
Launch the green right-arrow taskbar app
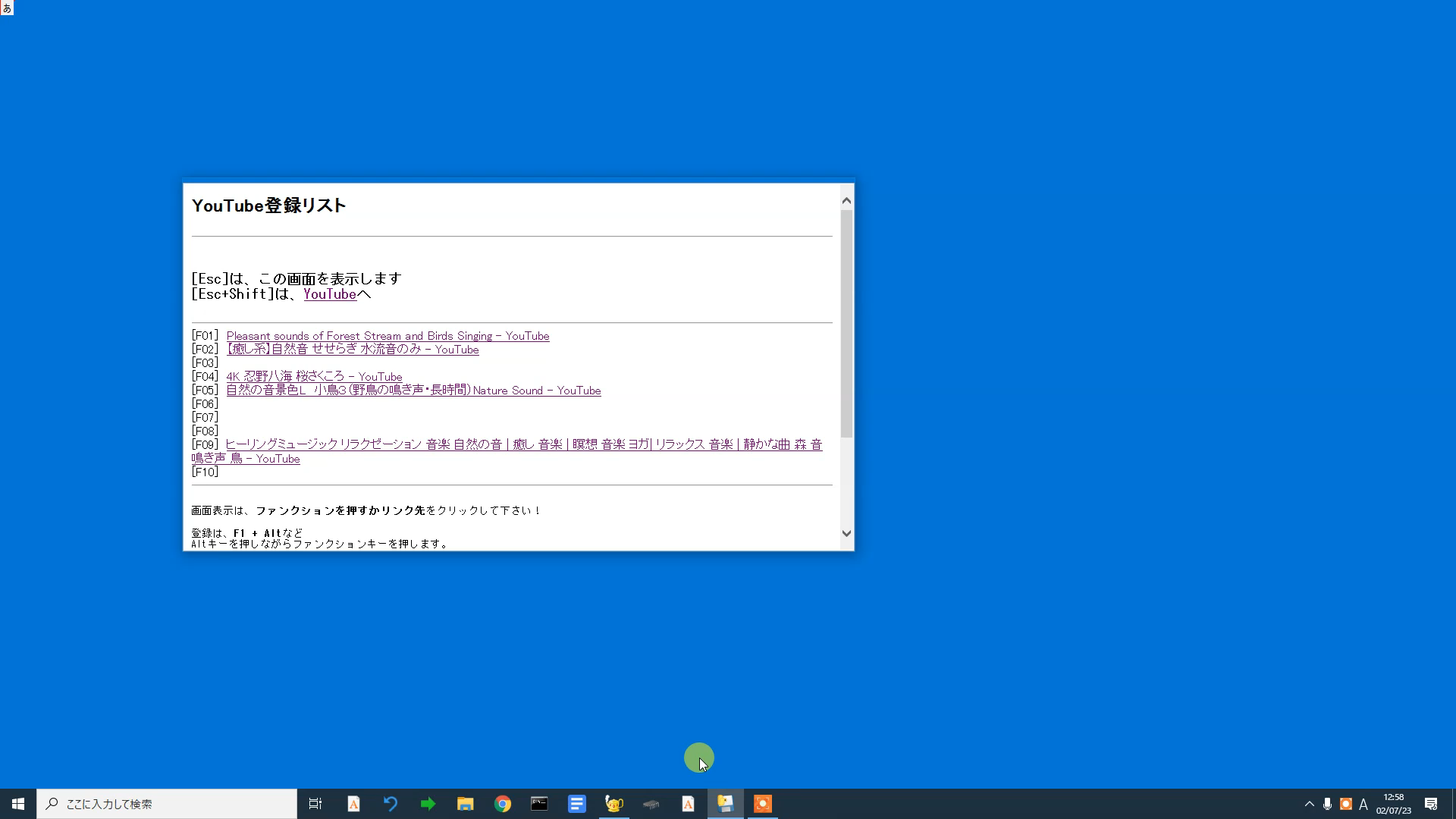pyautogui.click(x=428, y=804)
